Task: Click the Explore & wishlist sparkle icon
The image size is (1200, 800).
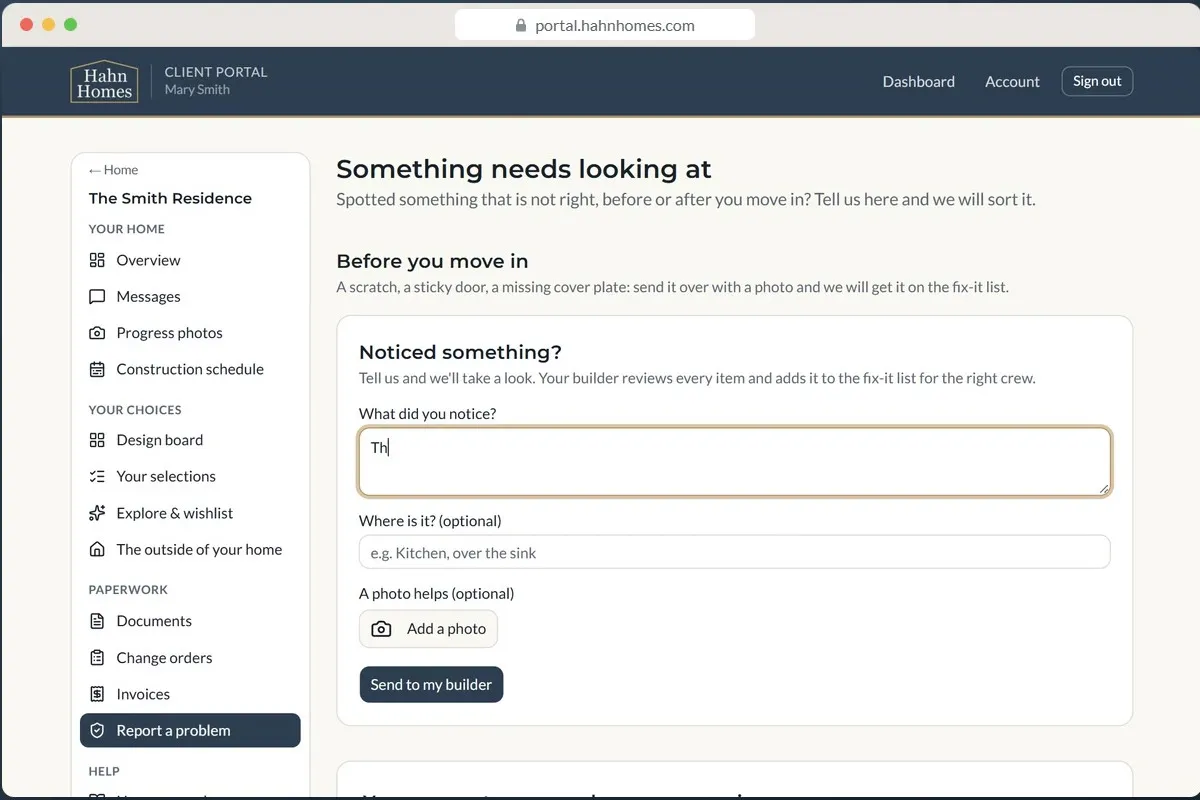Action: (97, 513)
